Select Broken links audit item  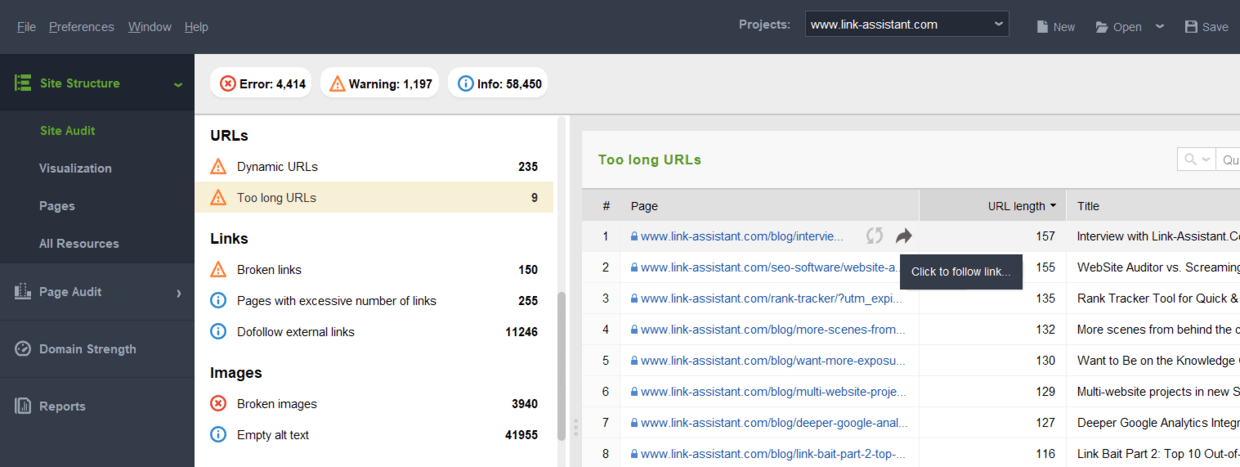pyautogui.click(x=269, y=270)
